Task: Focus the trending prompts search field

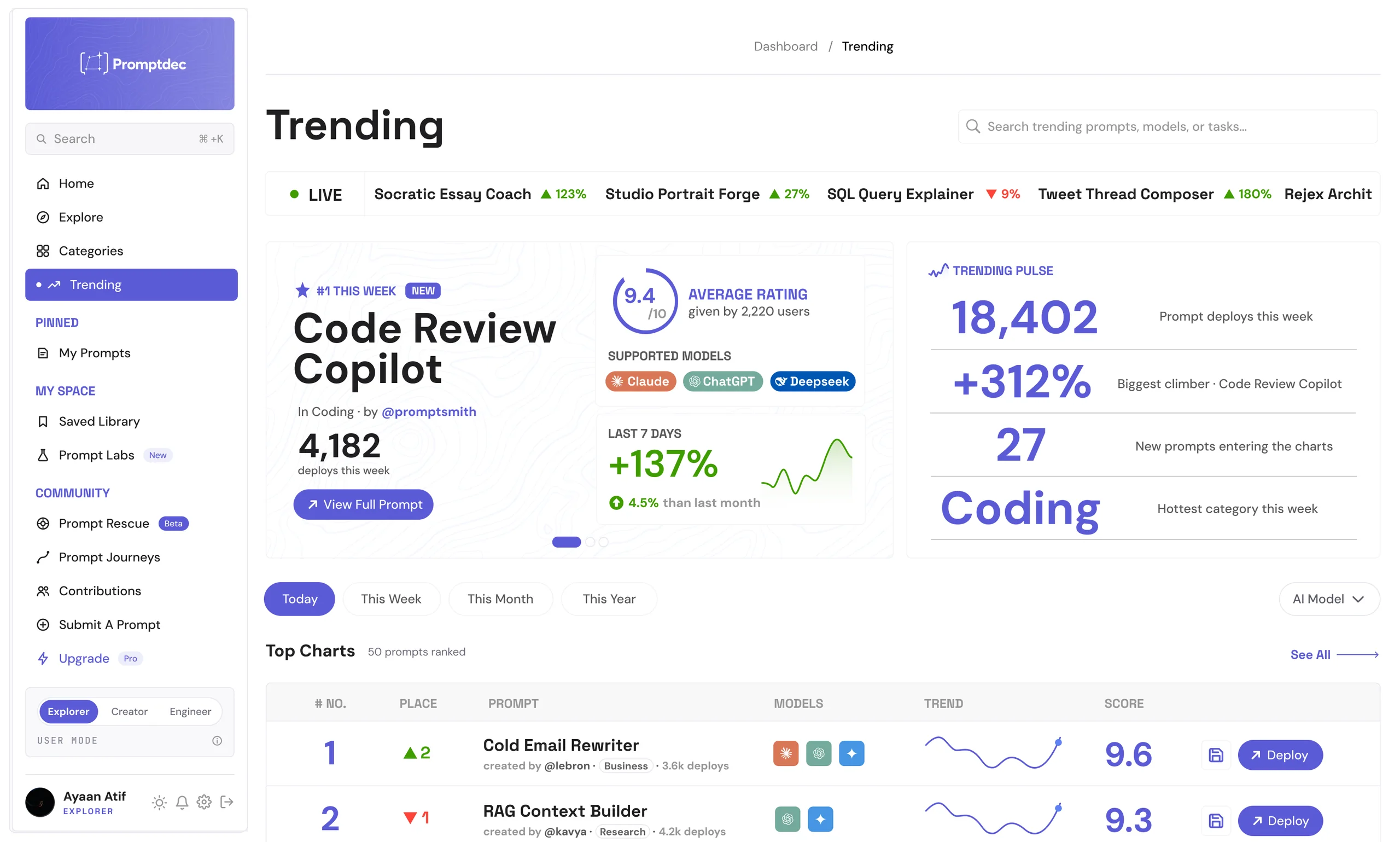Action: coord(1168,126)
